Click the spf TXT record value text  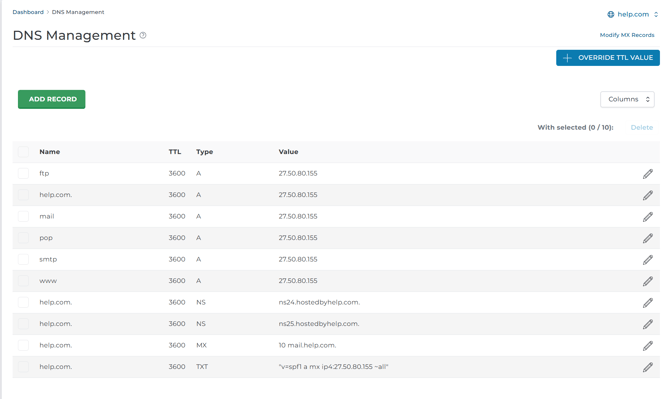[333, 367]
